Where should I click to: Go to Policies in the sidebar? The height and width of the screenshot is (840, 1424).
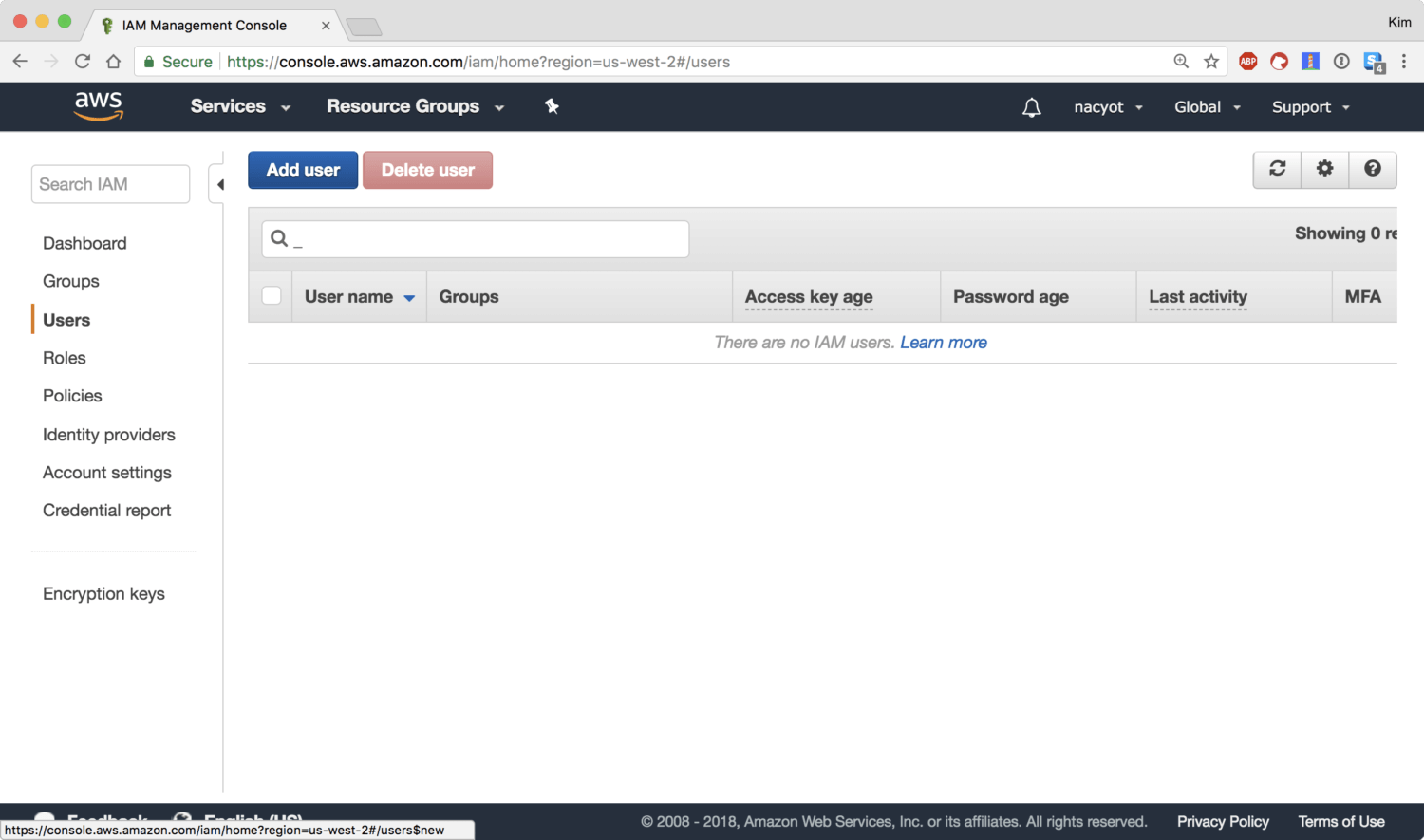pos(72,396)
